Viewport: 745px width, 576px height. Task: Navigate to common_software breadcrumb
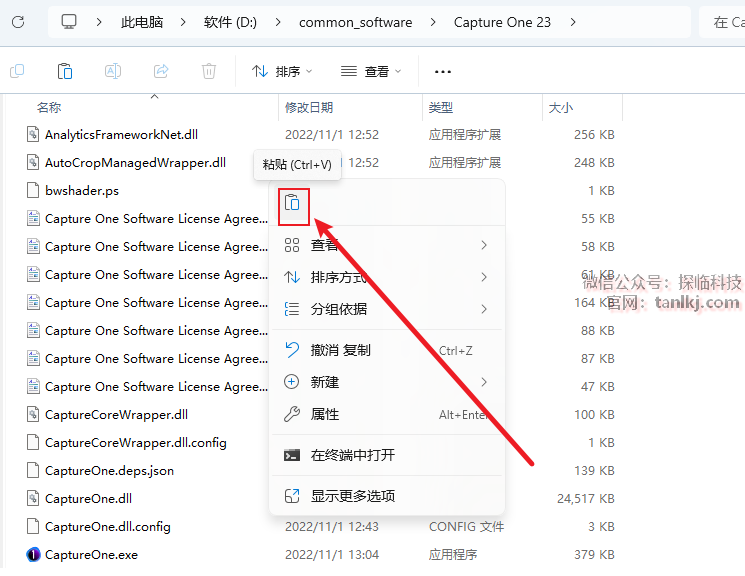[x=355, y=22]
